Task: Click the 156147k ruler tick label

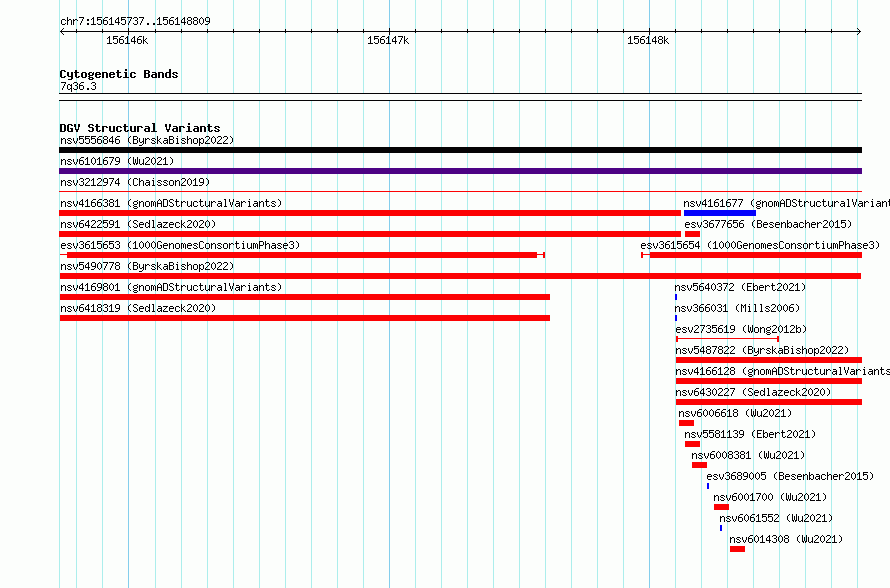Action: tap(388, 40)
